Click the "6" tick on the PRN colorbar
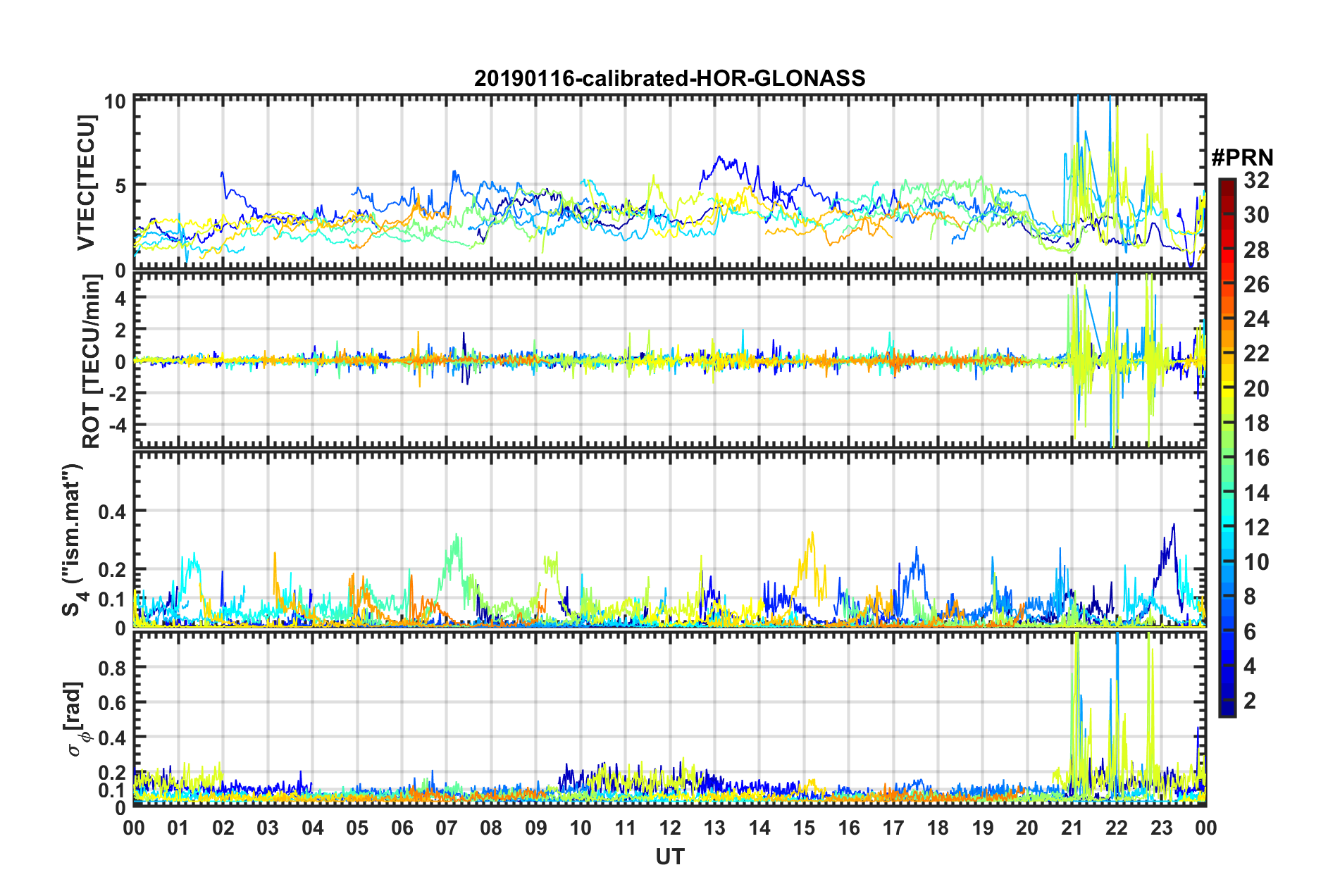This screenshot has height=896, width=1340. point(1250,632)
